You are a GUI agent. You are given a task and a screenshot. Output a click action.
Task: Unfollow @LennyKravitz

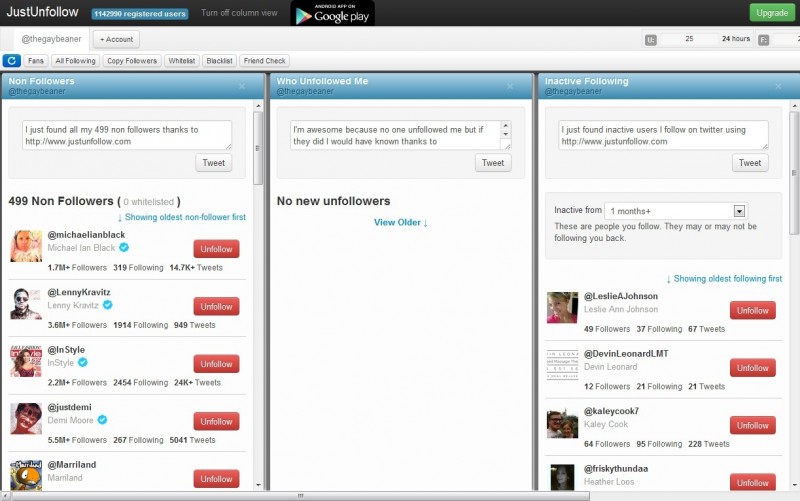(x=216, y=307)
